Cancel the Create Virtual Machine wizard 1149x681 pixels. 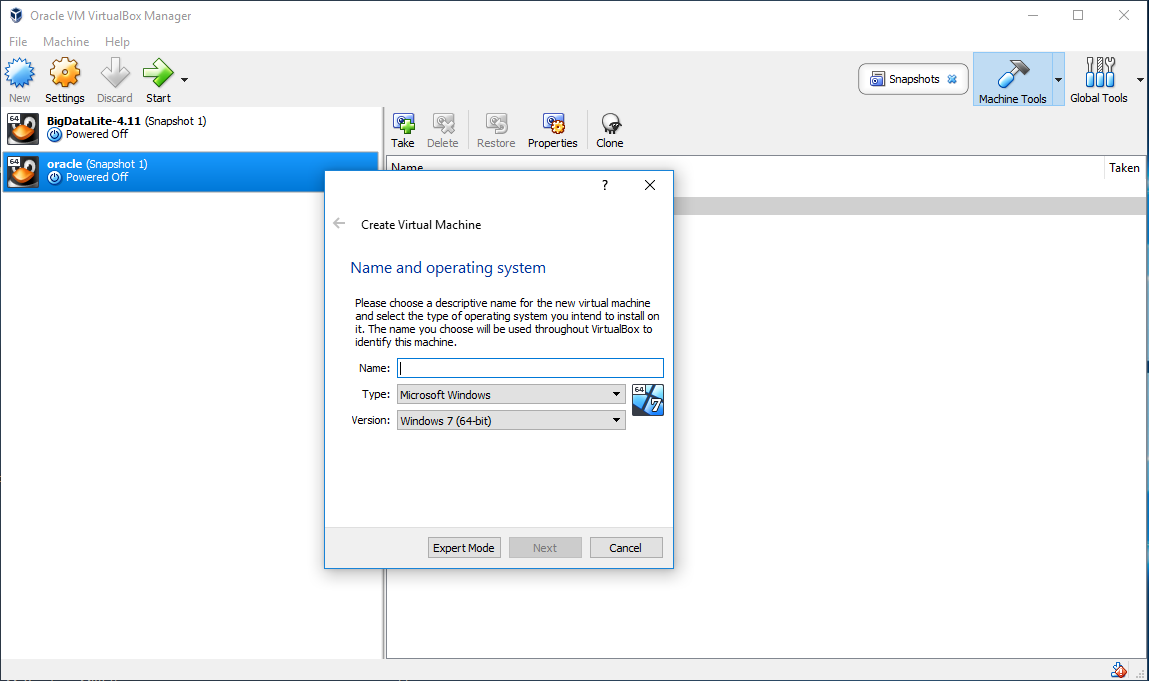point(625,547)
